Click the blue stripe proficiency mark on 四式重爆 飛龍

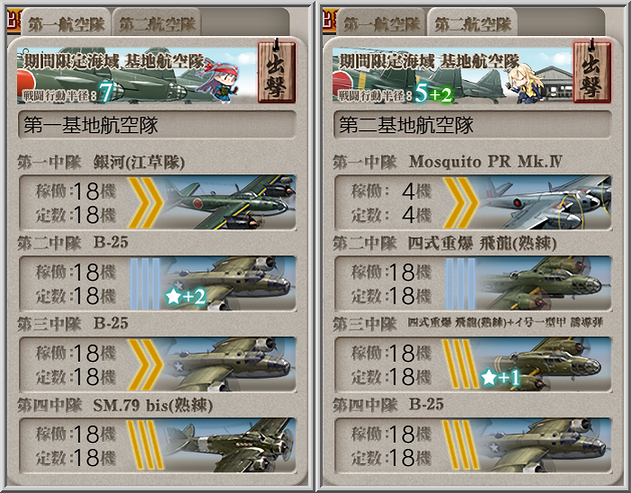[460, 283]
